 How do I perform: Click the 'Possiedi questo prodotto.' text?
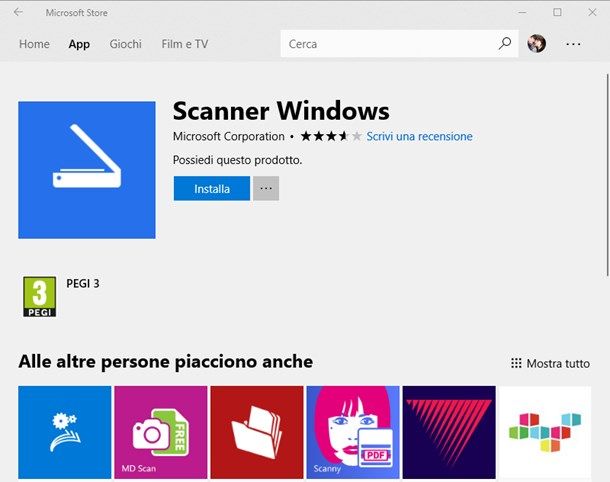[x=237, y=160]
